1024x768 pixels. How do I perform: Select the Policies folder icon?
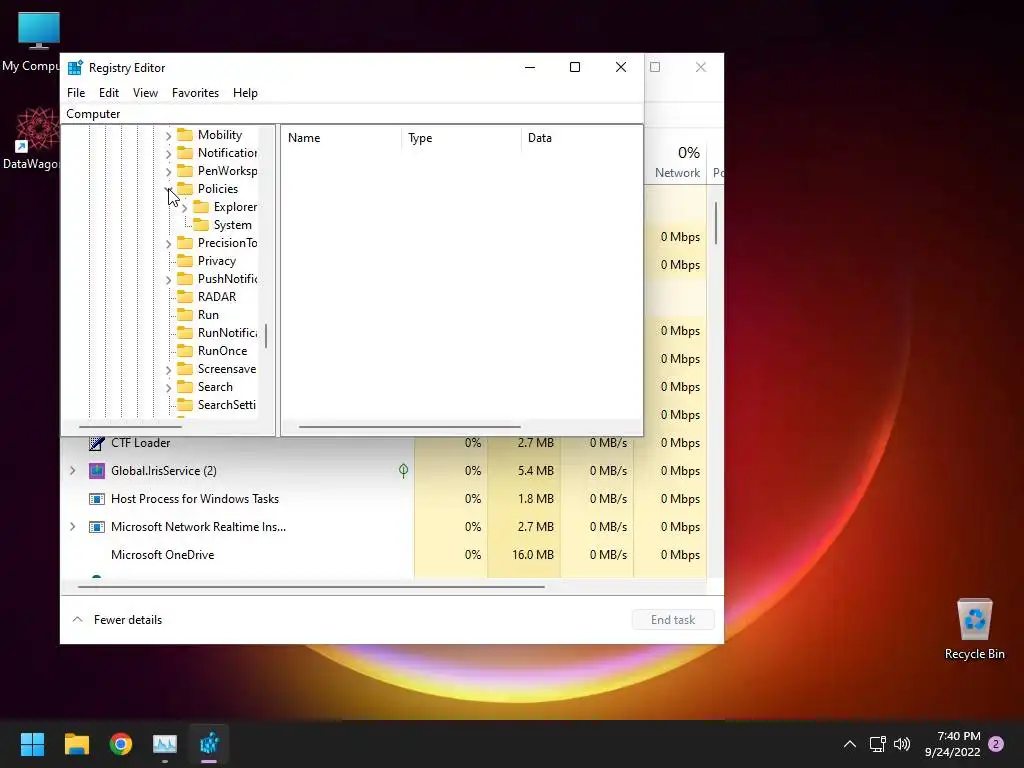click(x=185, y=189)
